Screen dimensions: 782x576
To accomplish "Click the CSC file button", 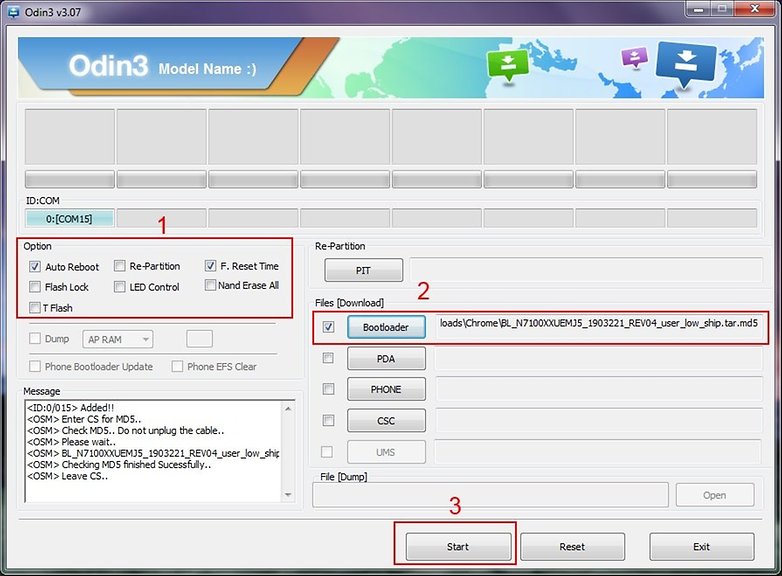I will pyautogui.click(x=387, y=420).
